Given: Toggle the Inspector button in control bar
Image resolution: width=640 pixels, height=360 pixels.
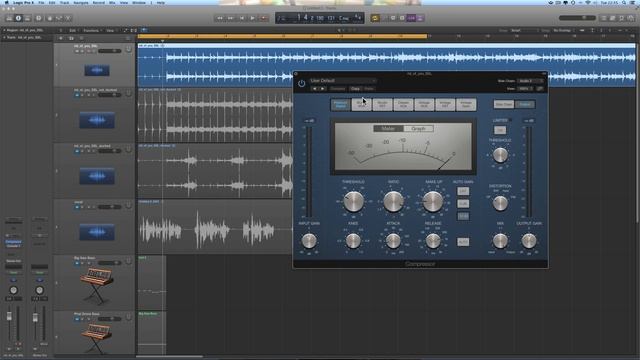Looking at the screenshot, I should (x=18, y=18).
